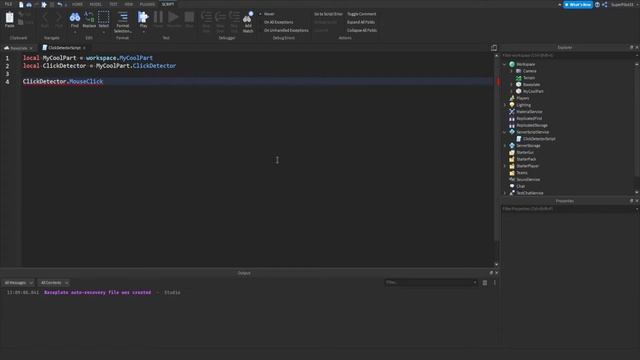Open the All Contexts dropdown
640x360 pixels.
(x=54, y=282)
